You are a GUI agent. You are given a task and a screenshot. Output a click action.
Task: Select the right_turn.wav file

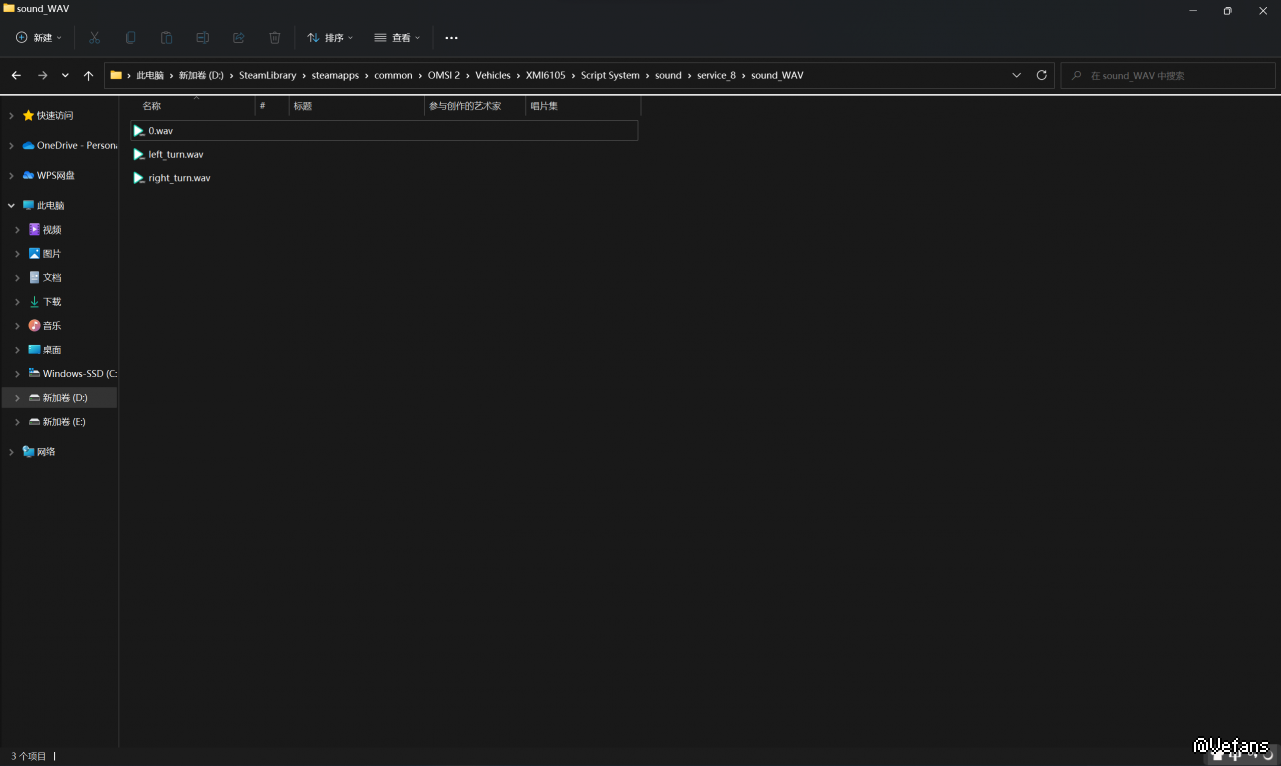point(179,178)
